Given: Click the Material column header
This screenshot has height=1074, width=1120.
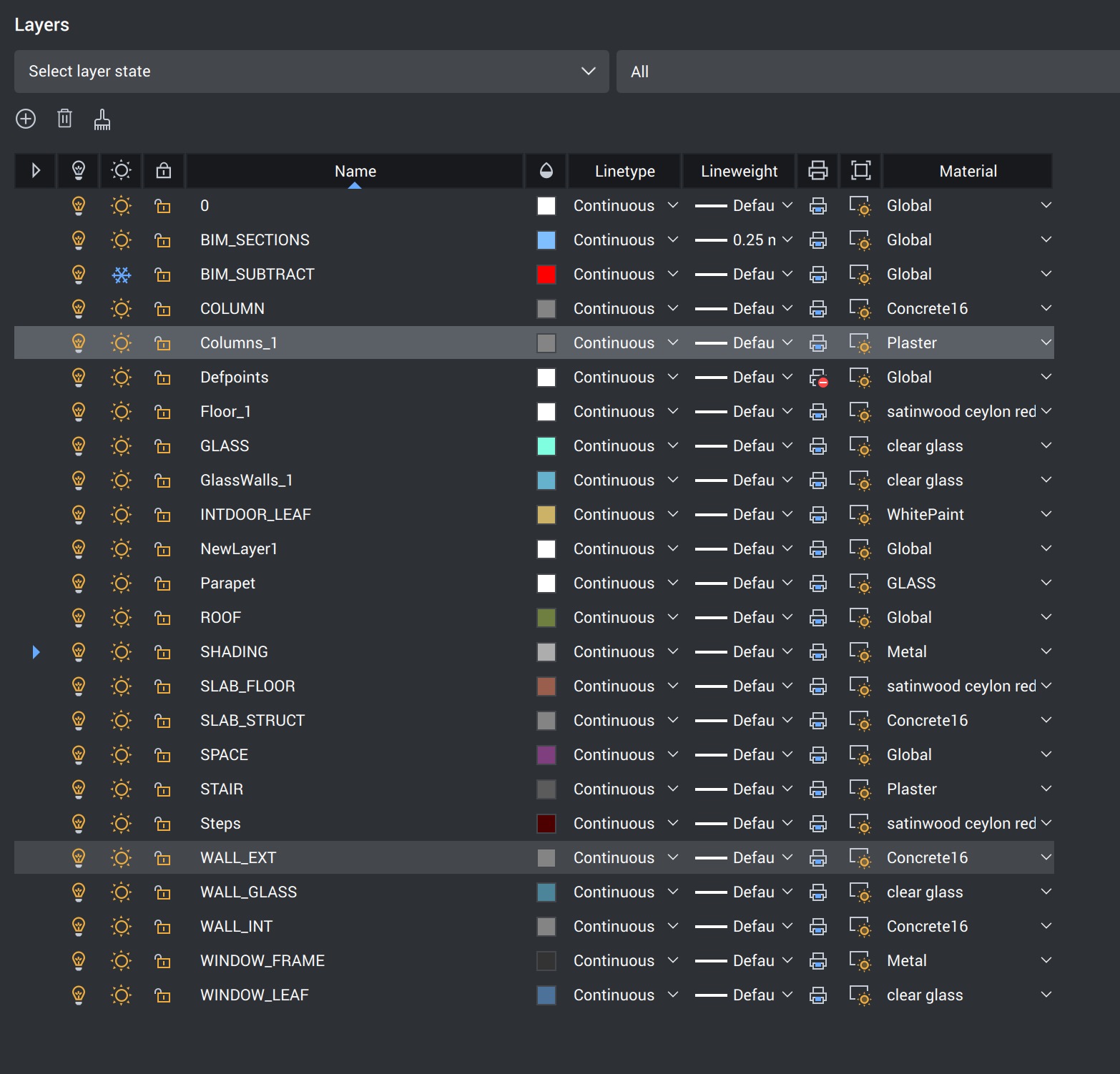Looking at the screenshot, I should [x=967, y=172].
